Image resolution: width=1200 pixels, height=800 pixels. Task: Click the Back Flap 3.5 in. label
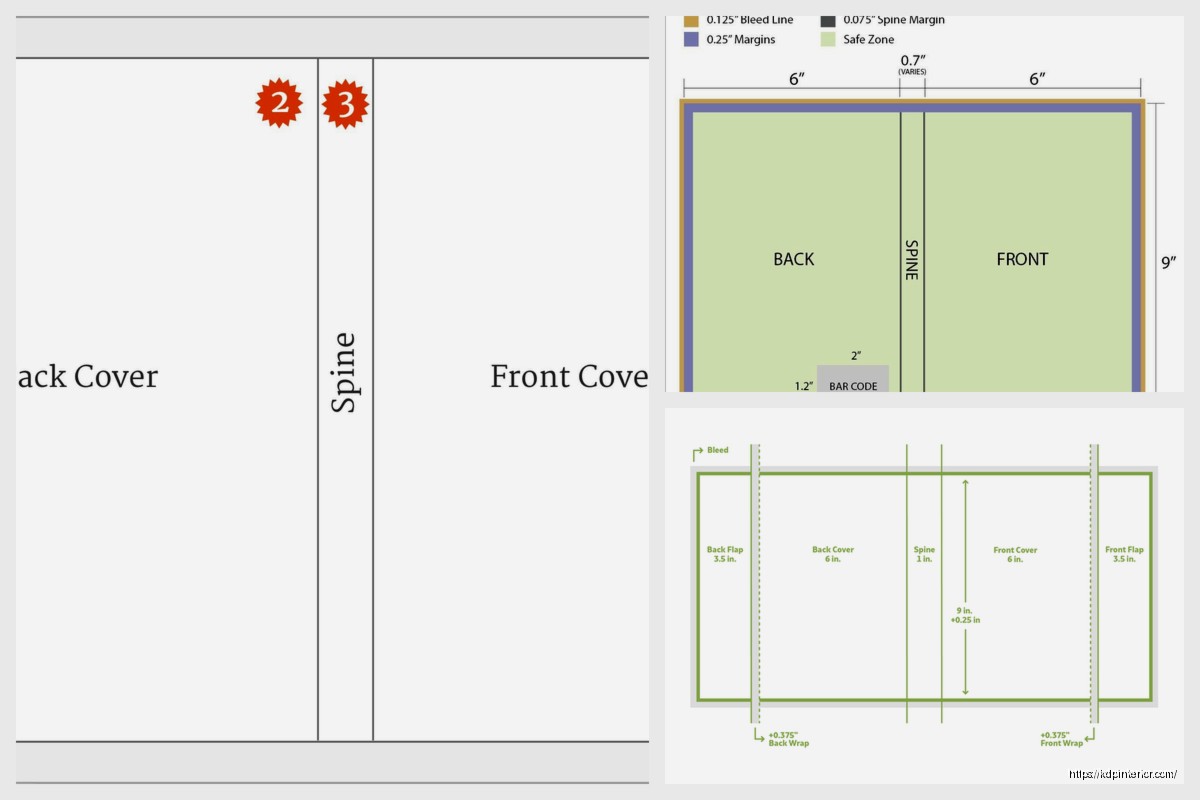[724, 554]
